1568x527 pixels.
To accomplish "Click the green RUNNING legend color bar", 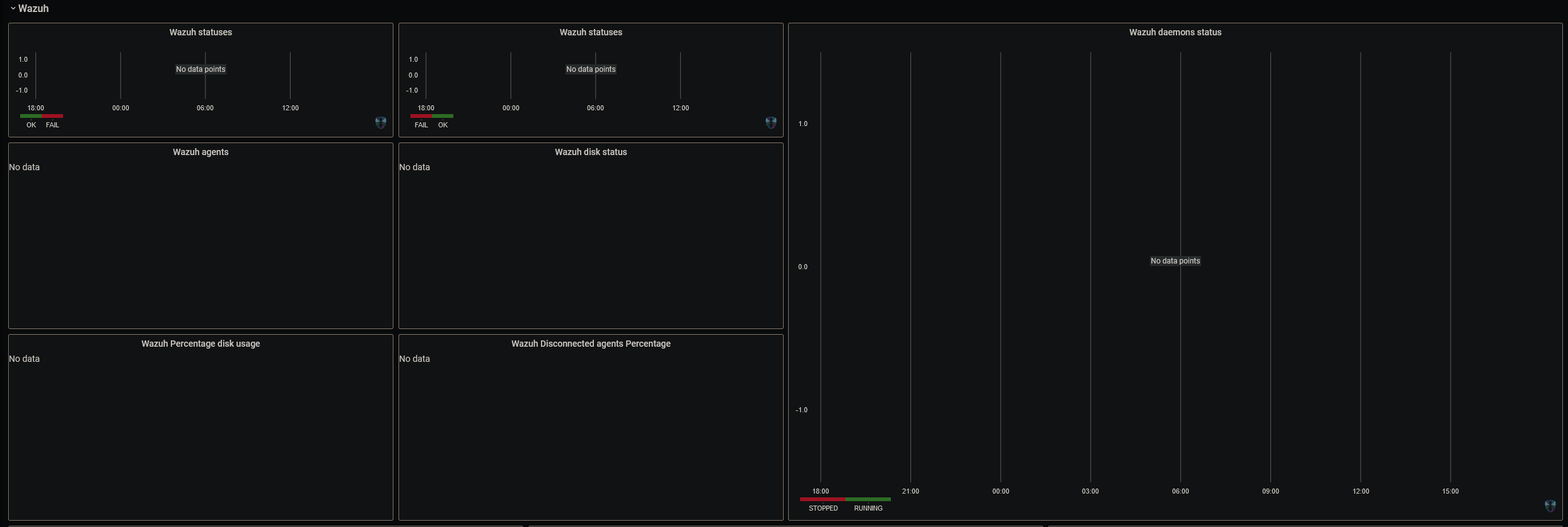I will point(868,499).
